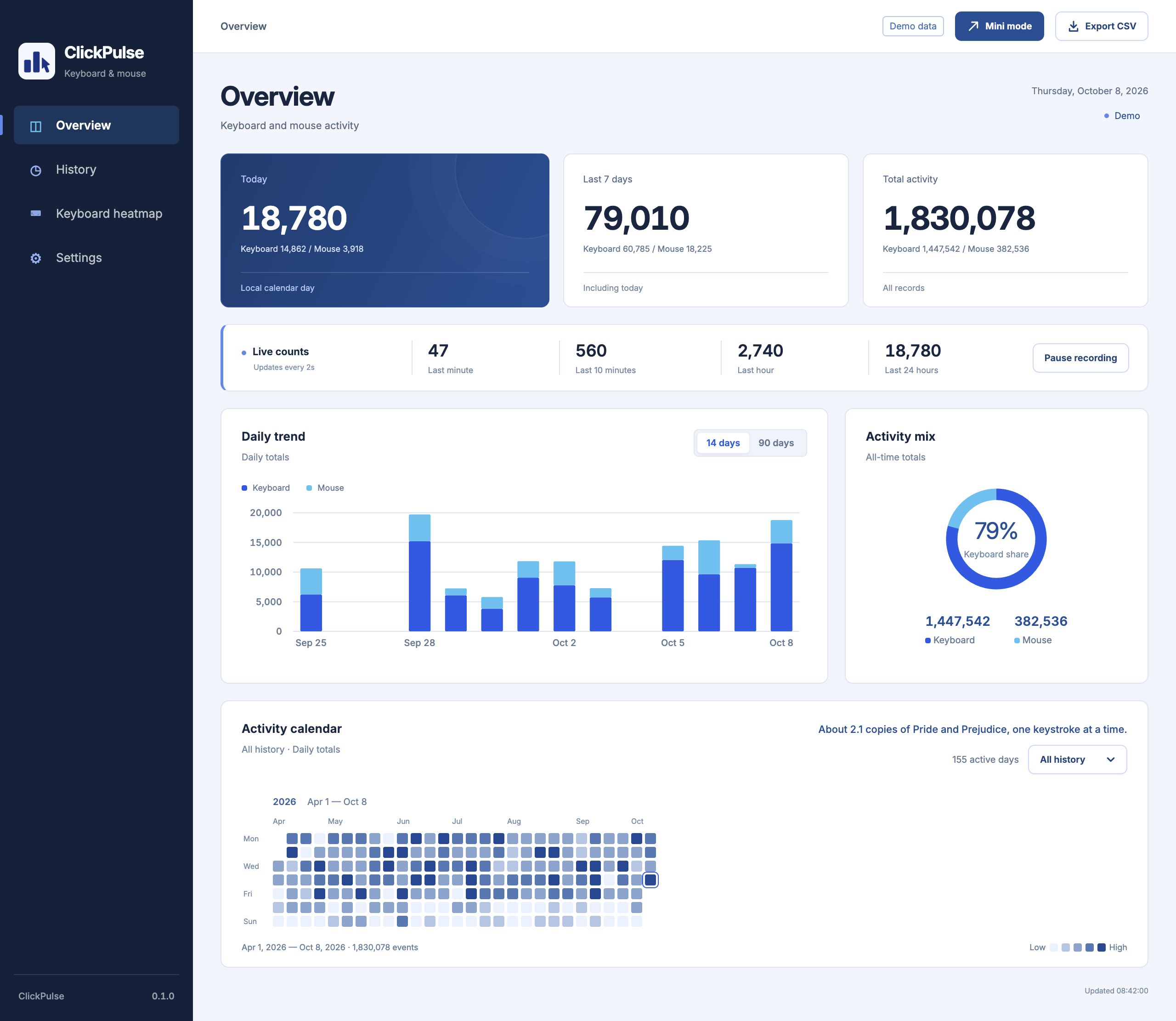Click the version number 0.1.0
1176x1021 pixels.
click(163, 997)
